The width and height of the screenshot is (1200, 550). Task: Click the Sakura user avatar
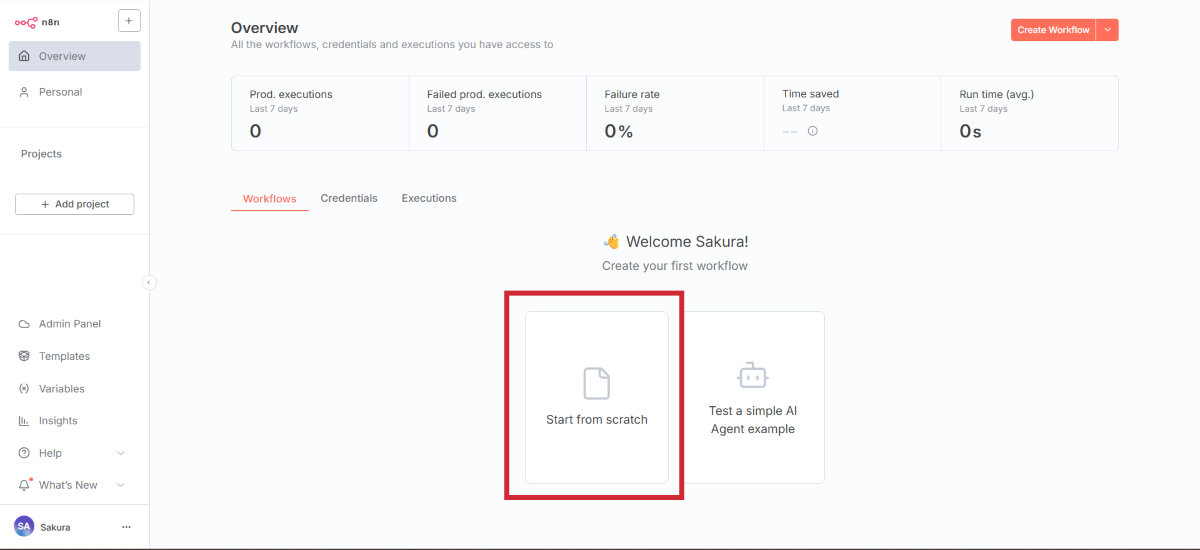(24, 526)
